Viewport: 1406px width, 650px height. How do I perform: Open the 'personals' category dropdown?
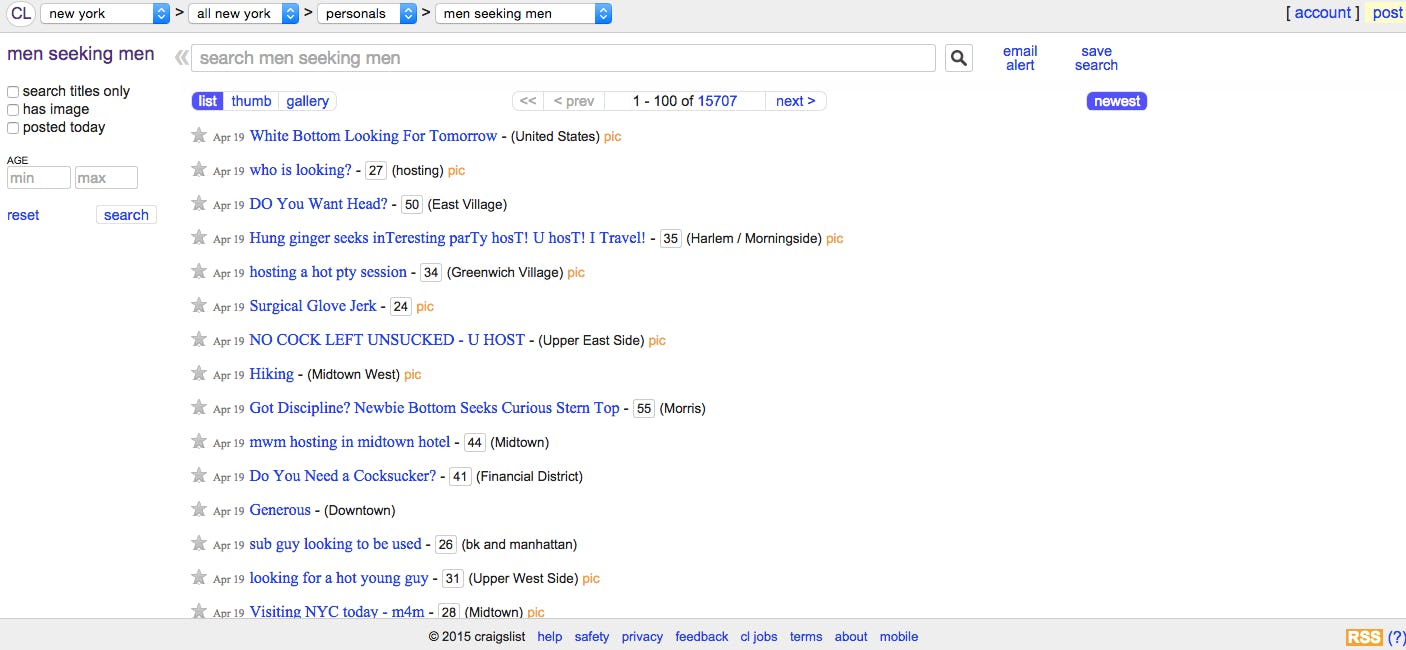(x=366, y=13)
